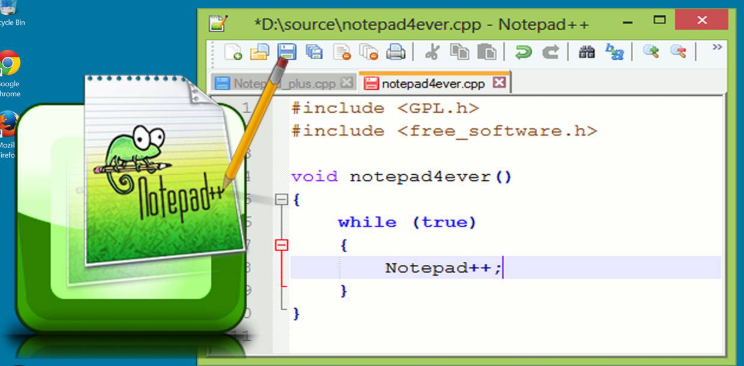Click the line '#include <GPL.h>'
This screenshot has height=366, width=744.
click(x=385, y=109)
